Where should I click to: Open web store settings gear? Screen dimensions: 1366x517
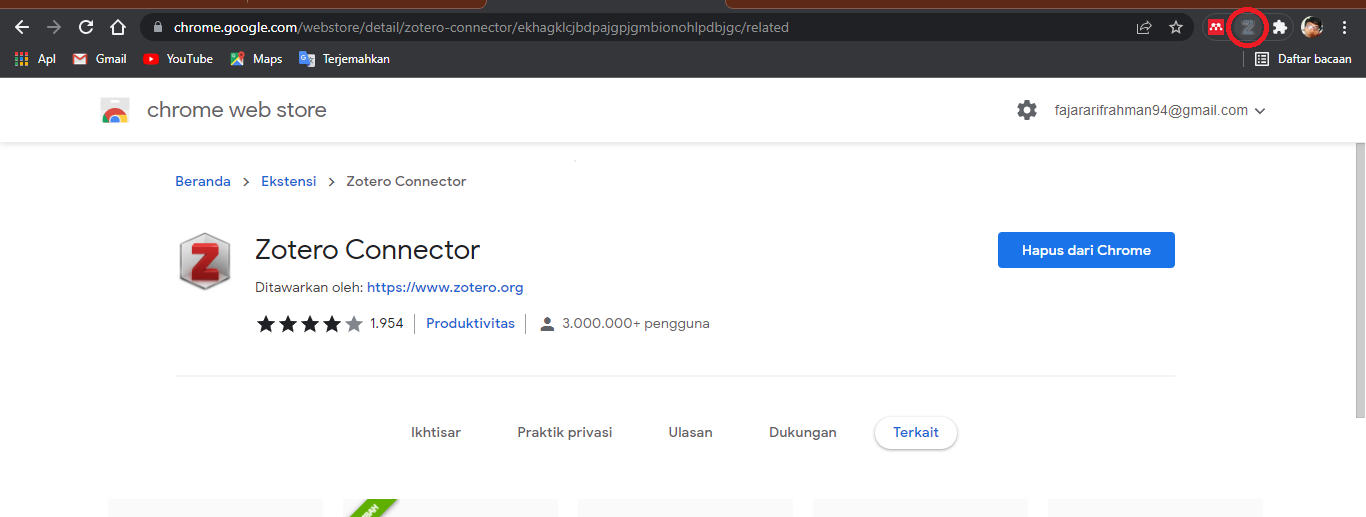[1027, 110]
